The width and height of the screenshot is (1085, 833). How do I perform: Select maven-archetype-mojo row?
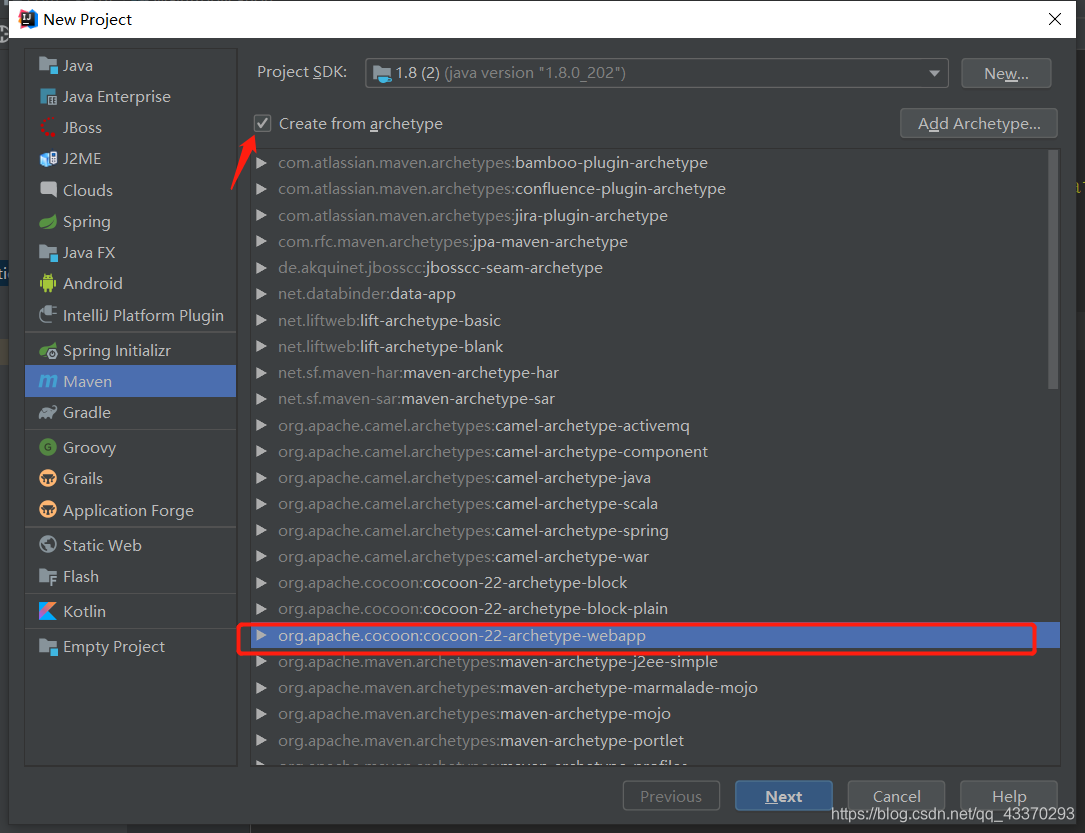pyautogui.click(x=655, y=714)
